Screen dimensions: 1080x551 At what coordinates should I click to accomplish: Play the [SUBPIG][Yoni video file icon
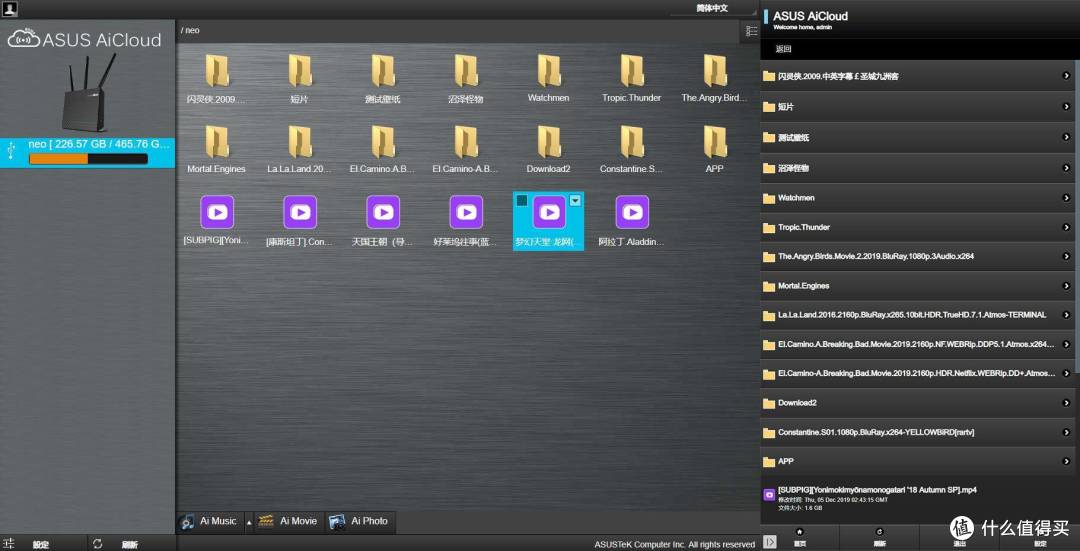pyautogui.click(x=217, y=212)
